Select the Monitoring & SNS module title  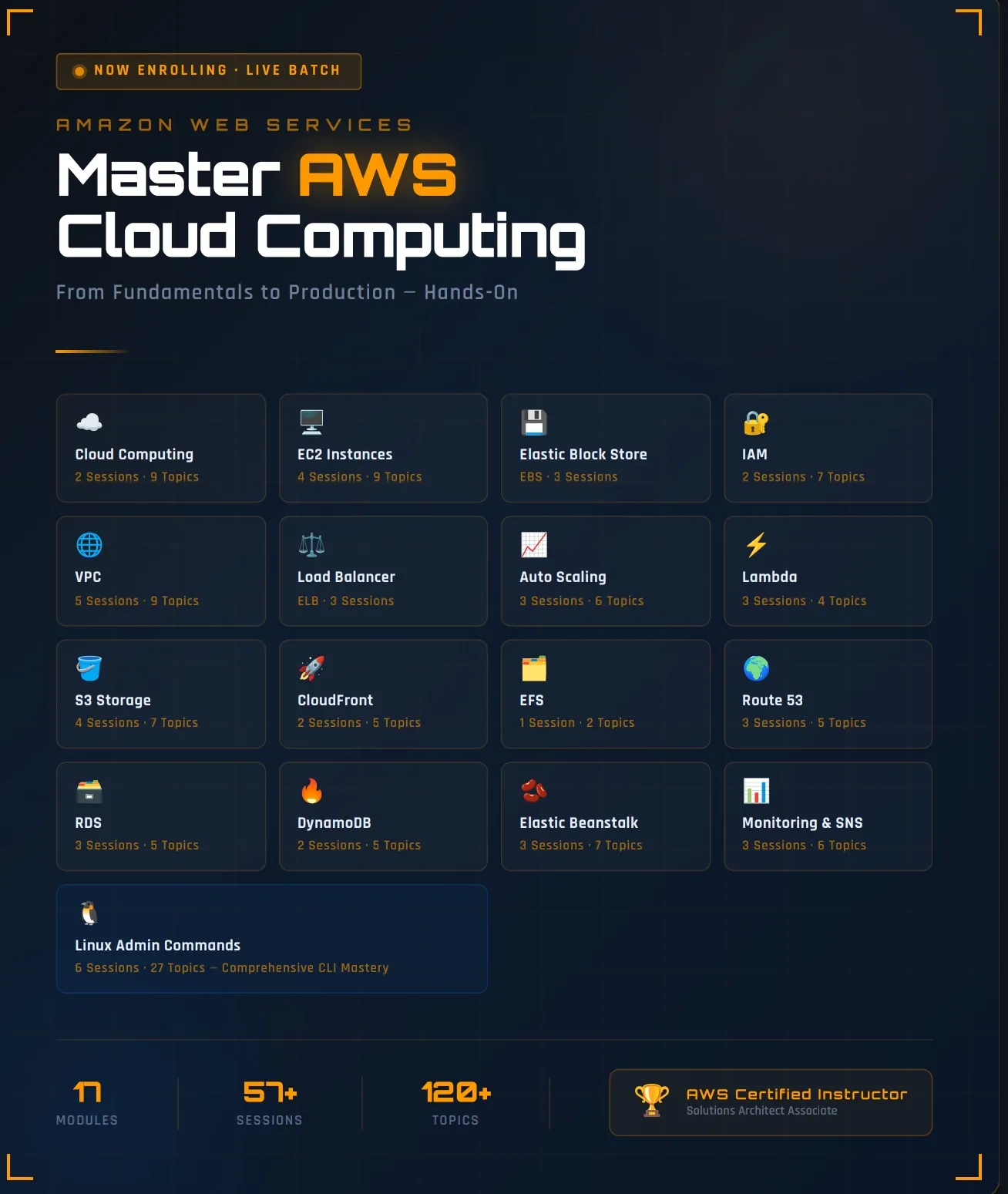pyautogui.click(x=802, y=823)
